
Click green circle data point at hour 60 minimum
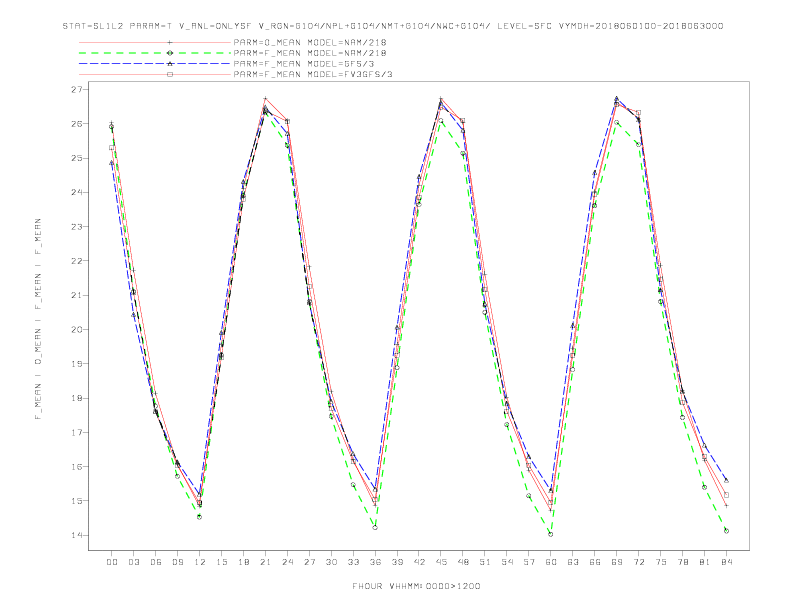click(551, 534)
